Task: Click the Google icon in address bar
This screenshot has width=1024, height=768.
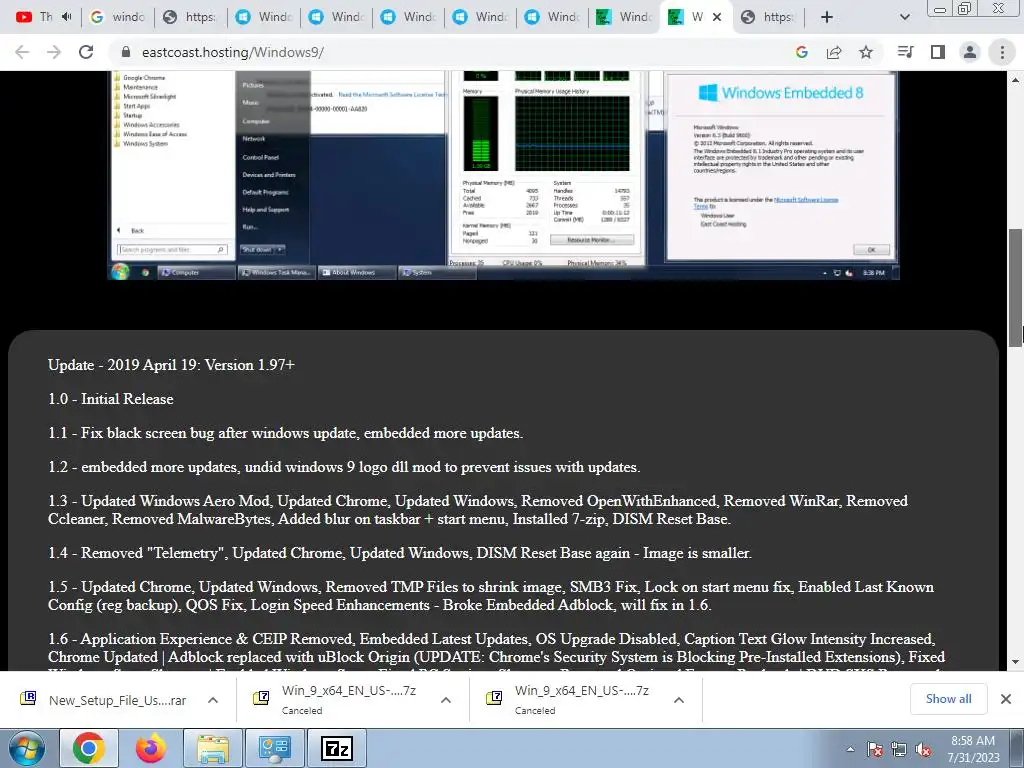Action: [802, 52]
